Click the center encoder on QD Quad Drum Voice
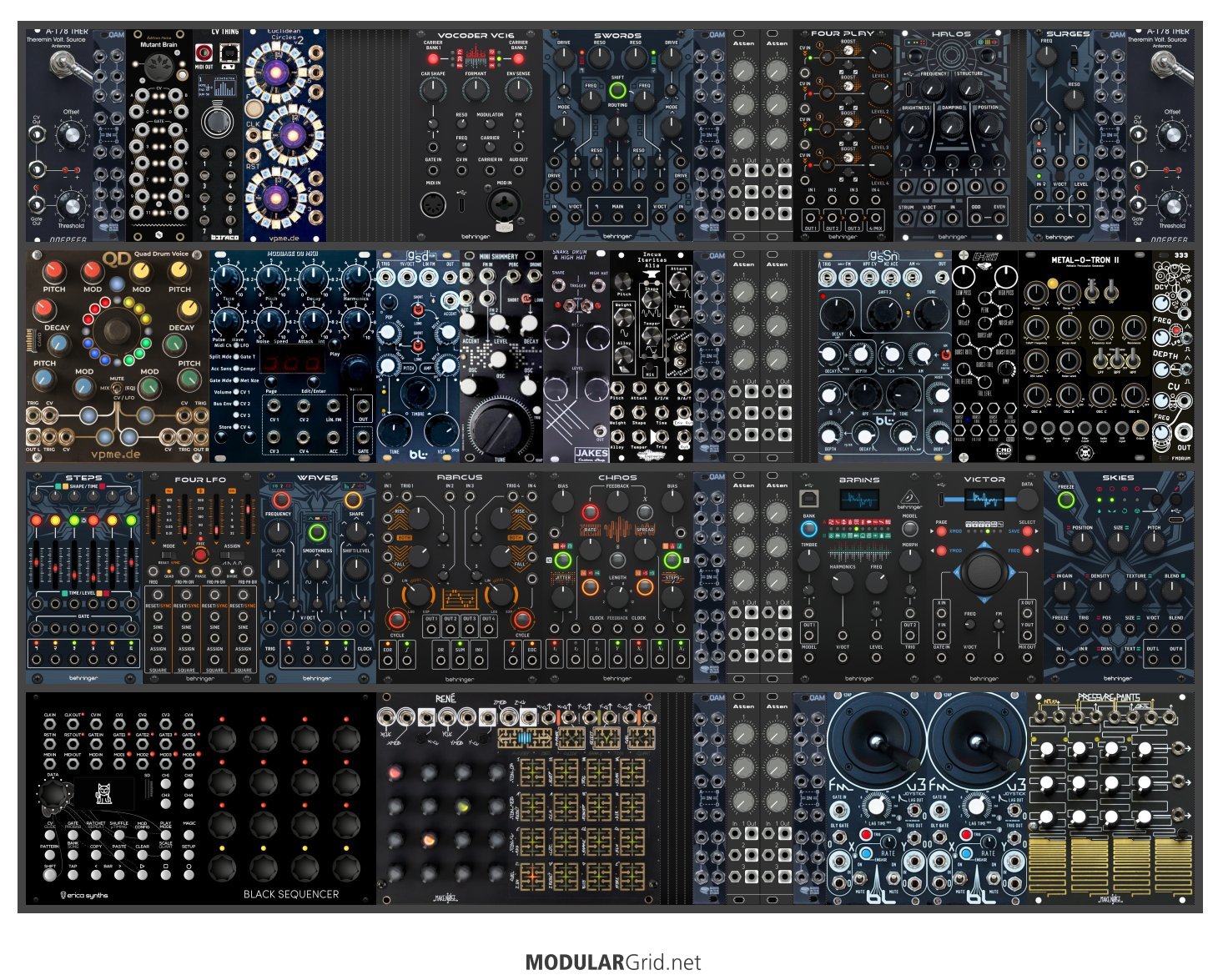 [x=115, y=332]
